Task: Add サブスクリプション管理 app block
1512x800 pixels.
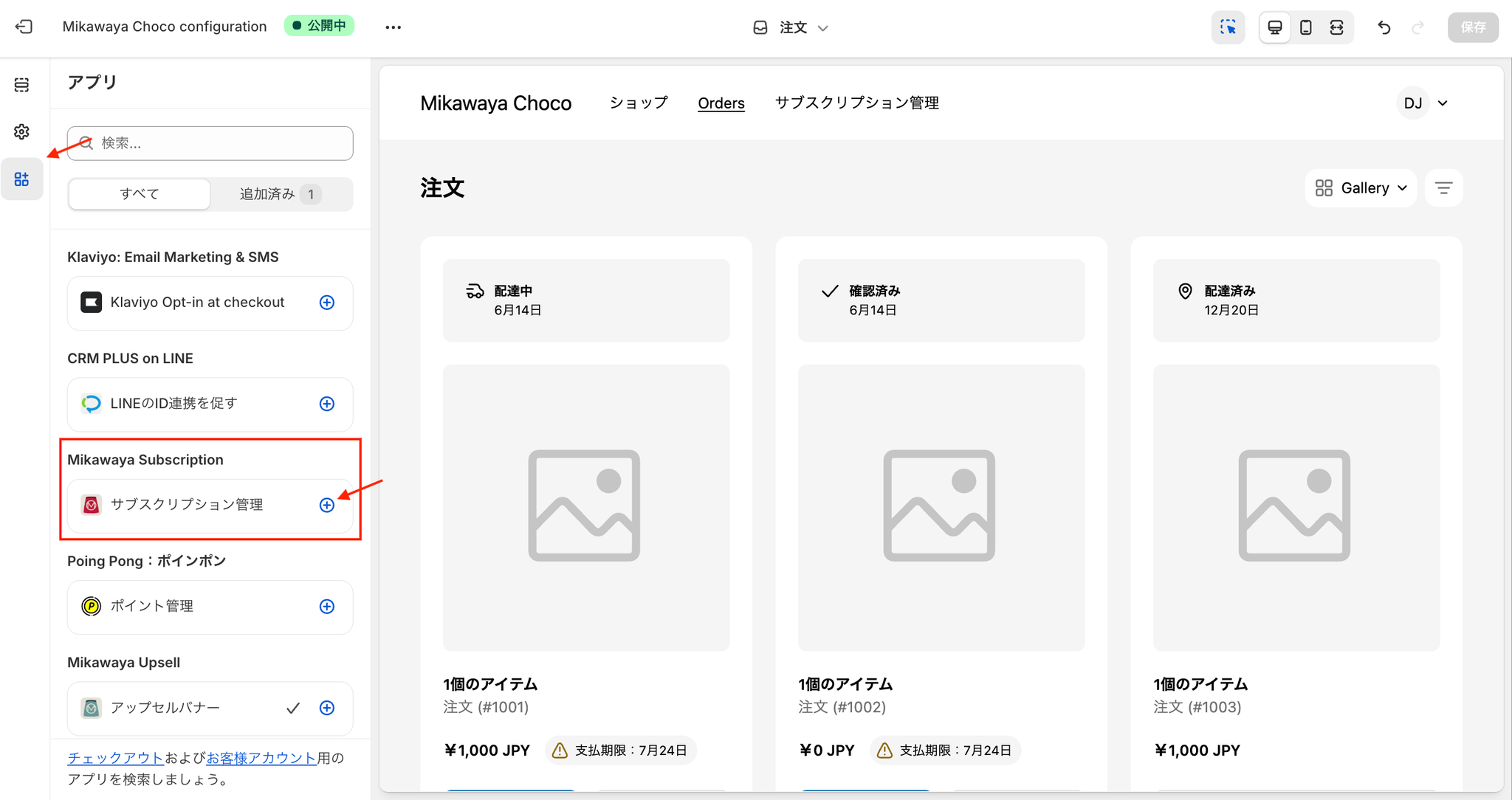Action: pyautogui.click(x=327, y=505)
